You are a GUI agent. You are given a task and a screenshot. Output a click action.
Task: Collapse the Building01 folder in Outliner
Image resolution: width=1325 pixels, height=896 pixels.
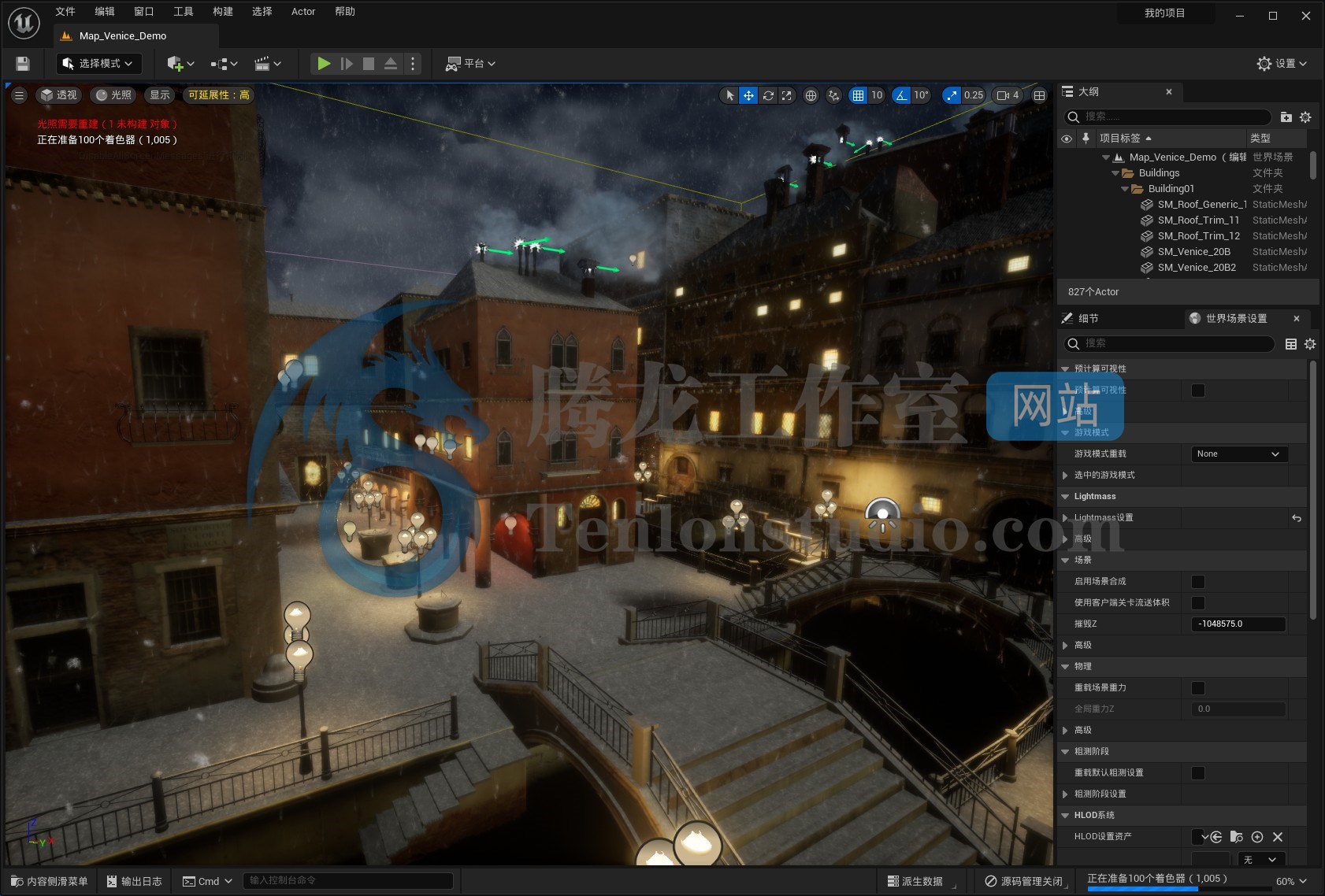1125,189
